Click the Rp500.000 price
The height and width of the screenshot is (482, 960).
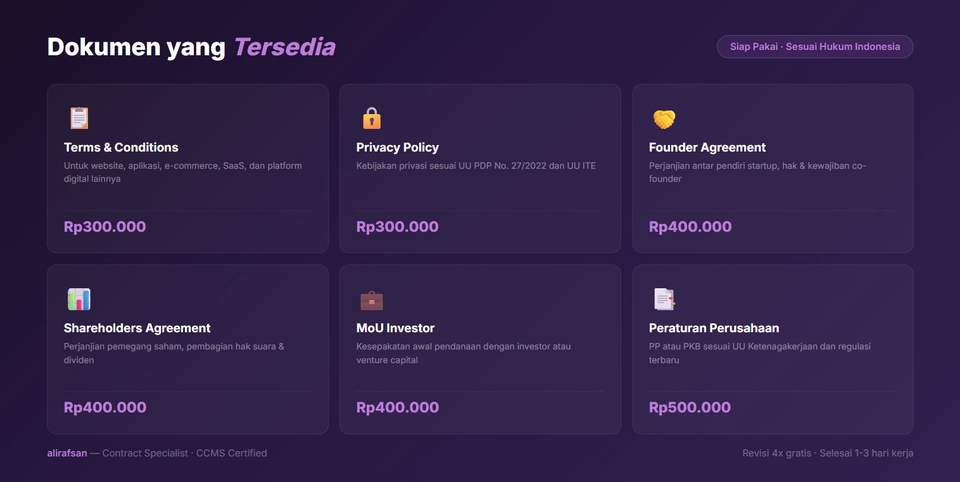(x=690, y=407)
